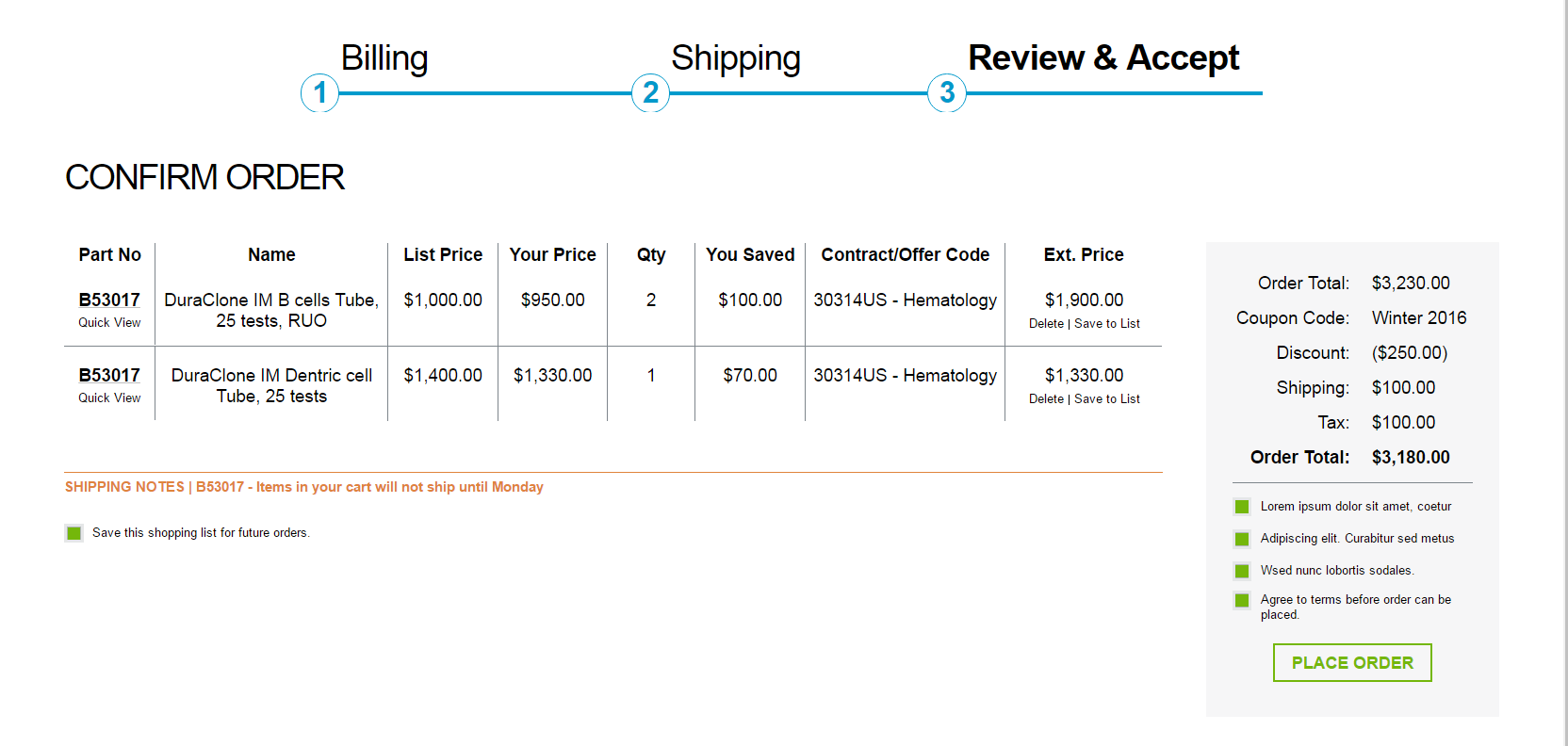
Task: Toggle Wsed nunc lobortis sodales checkbox
Action: click(1242, 571)
